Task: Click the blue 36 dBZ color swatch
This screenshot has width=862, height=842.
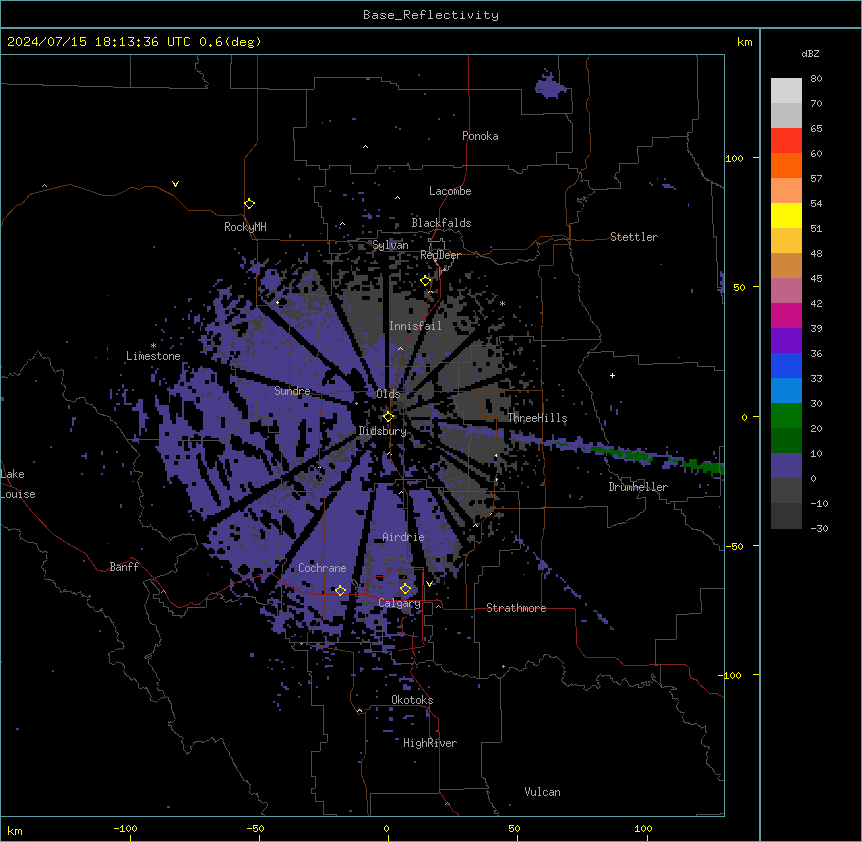Action: [x=786, y=365]
